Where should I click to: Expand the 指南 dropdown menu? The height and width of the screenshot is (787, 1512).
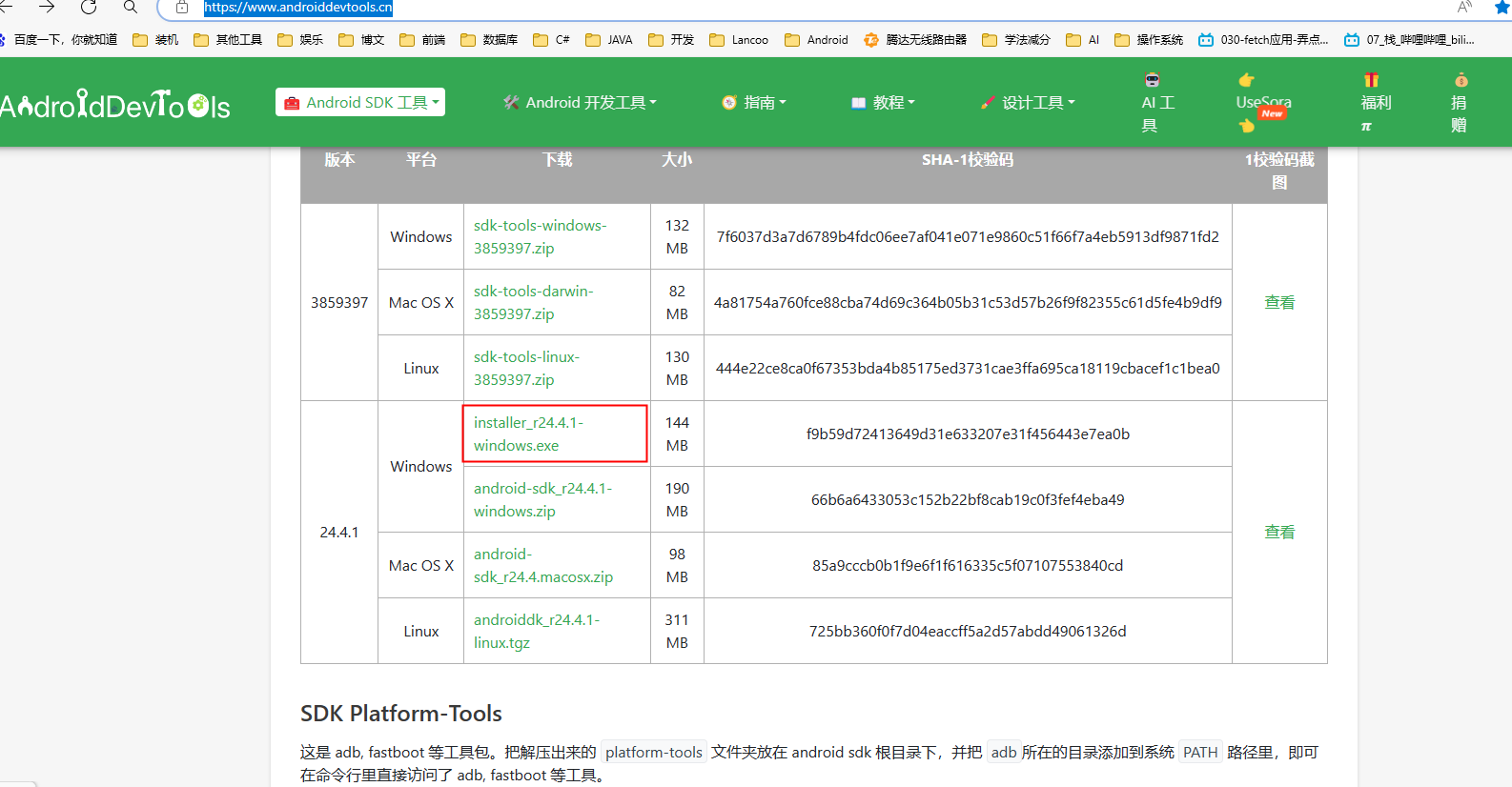coord(754,102)
